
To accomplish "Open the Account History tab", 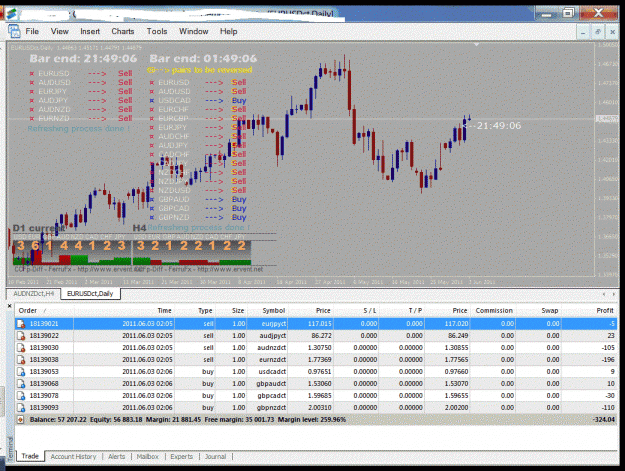I will [x=73, y=456].
